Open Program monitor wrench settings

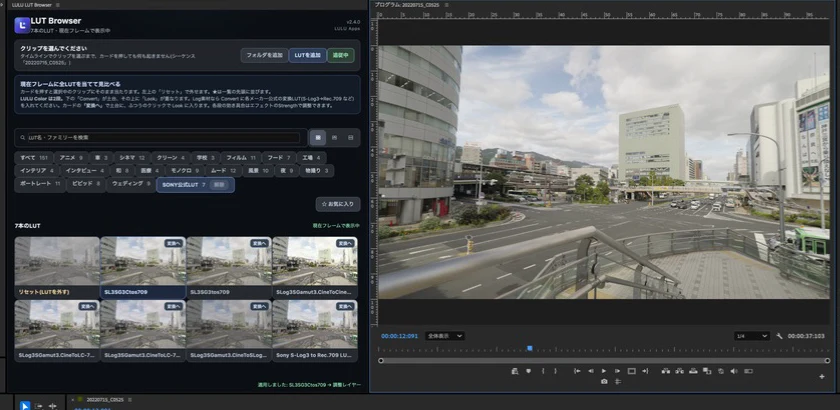click(779, 336)
